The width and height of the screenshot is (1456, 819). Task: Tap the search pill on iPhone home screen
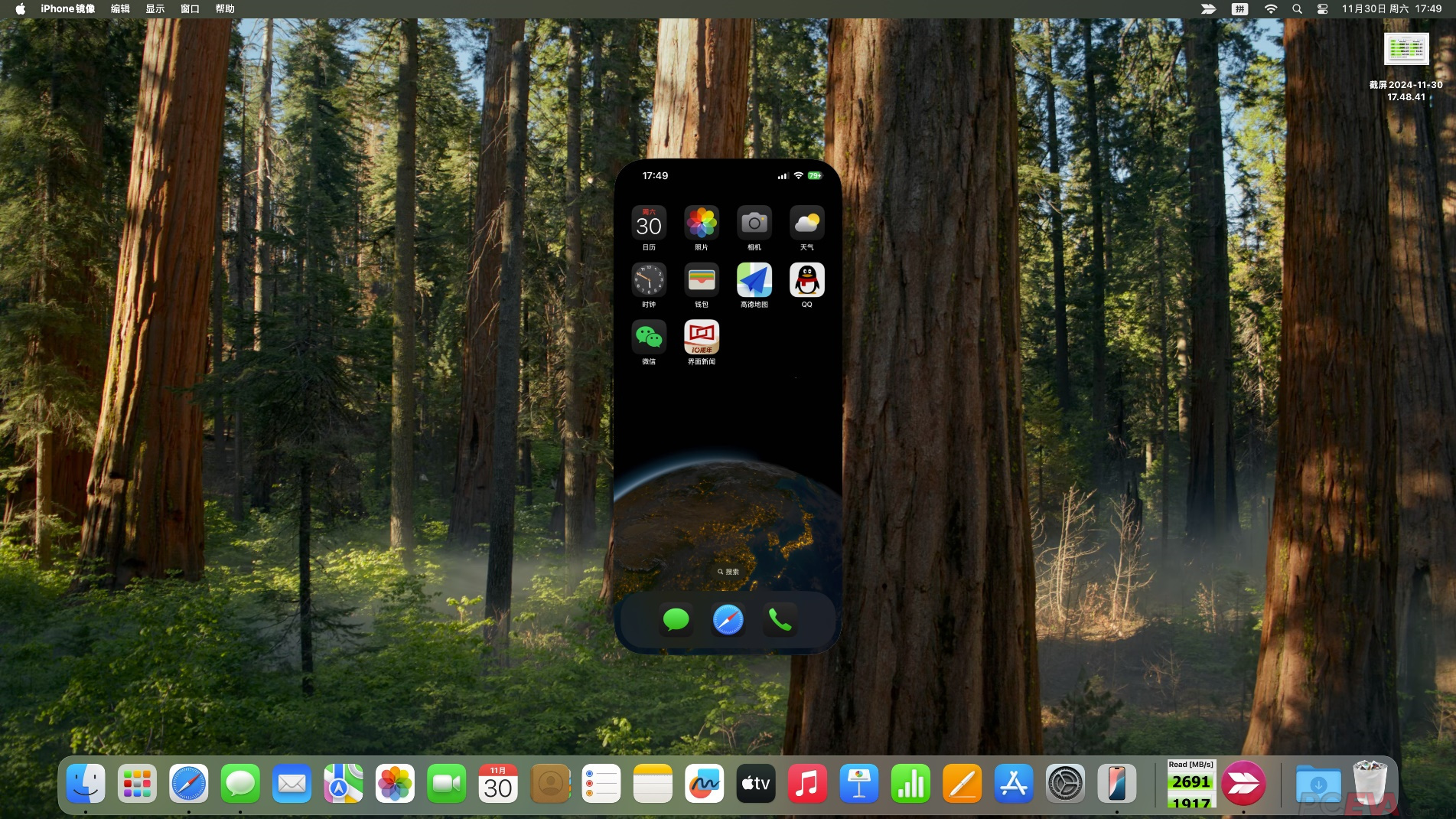(728, 572)
